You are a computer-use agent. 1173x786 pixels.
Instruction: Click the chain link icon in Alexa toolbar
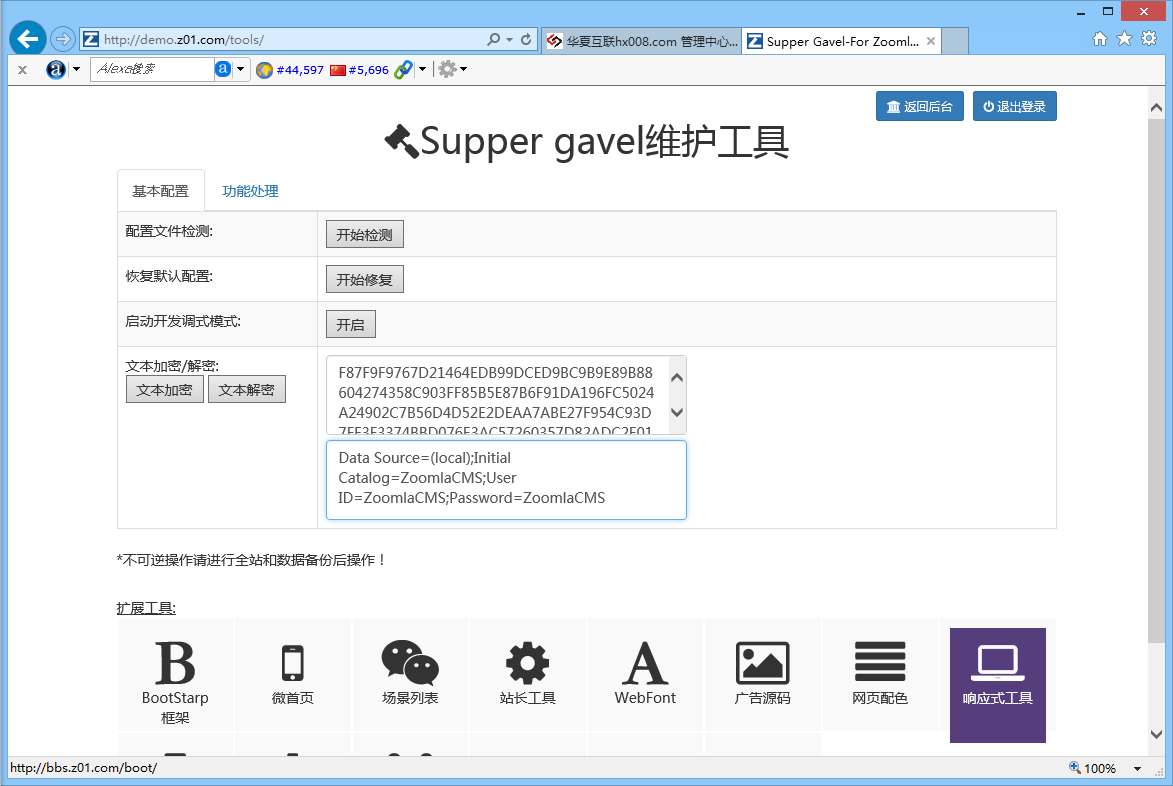pos(403,70)
